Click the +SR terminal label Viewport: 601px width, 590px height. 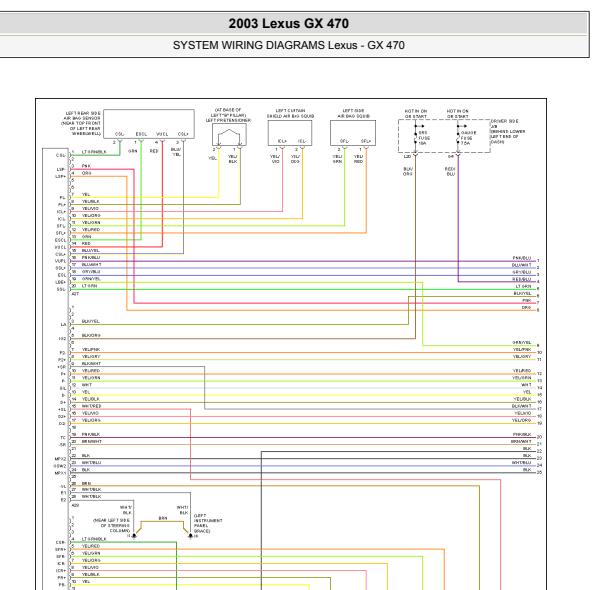[61, 367]
